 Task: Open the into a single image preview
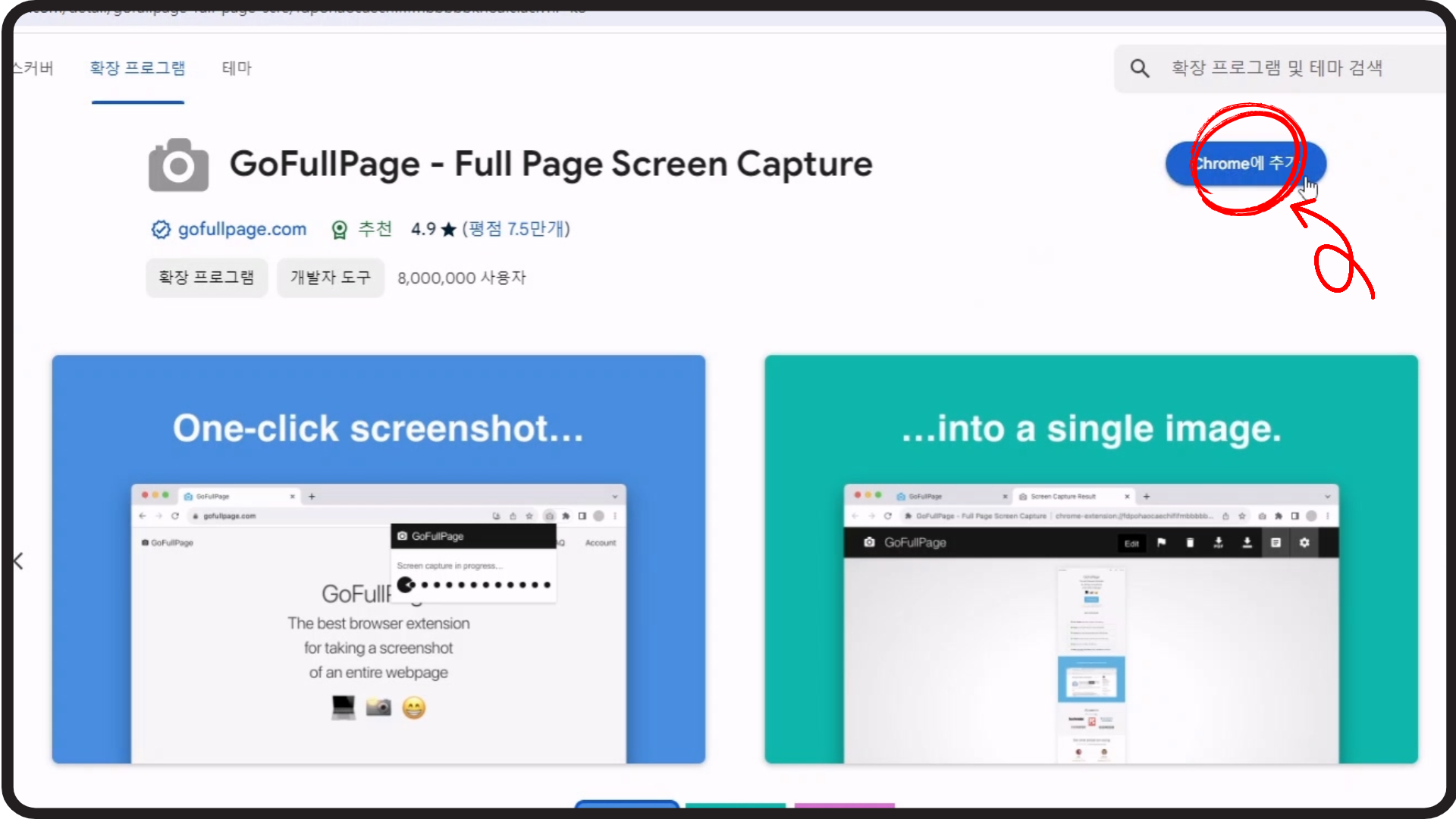[1090, 559]
